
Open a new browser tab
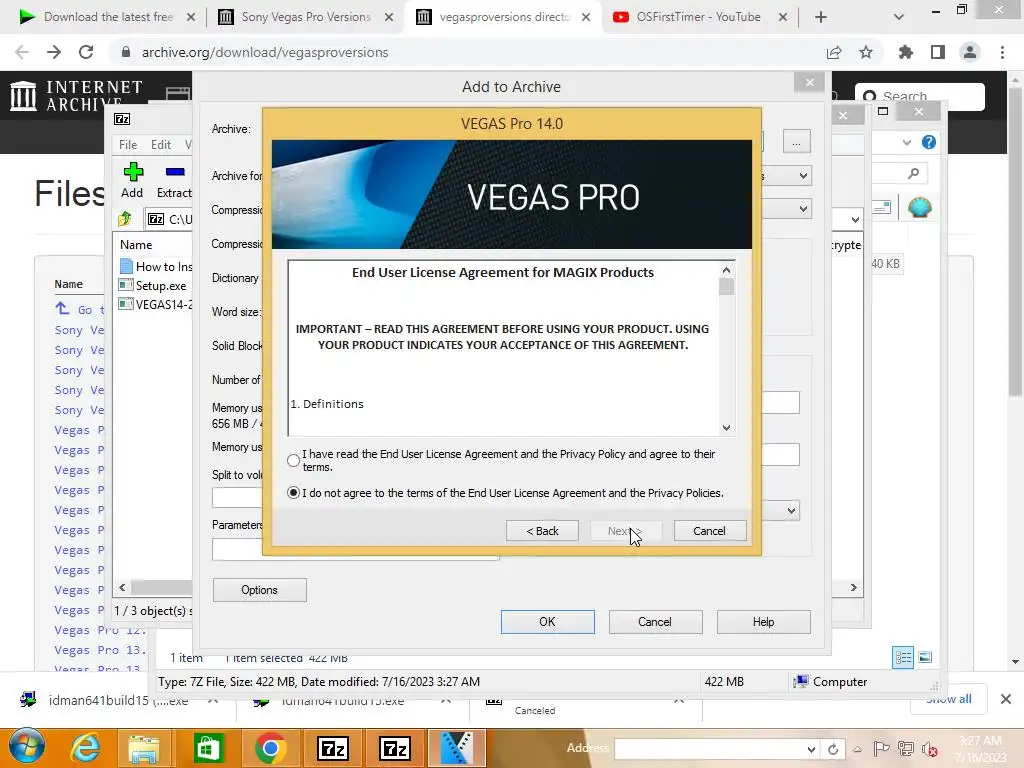[821, 18]
